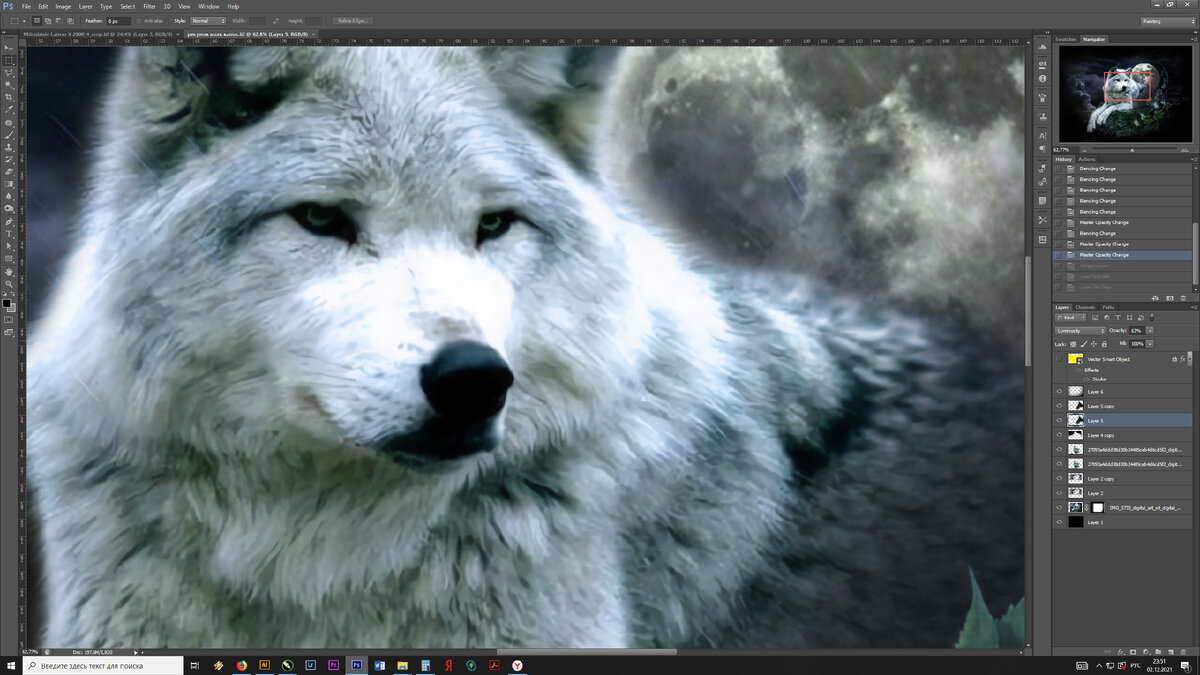
Task: Click Intersect with selection mode icon
Action: pos(71,20)
